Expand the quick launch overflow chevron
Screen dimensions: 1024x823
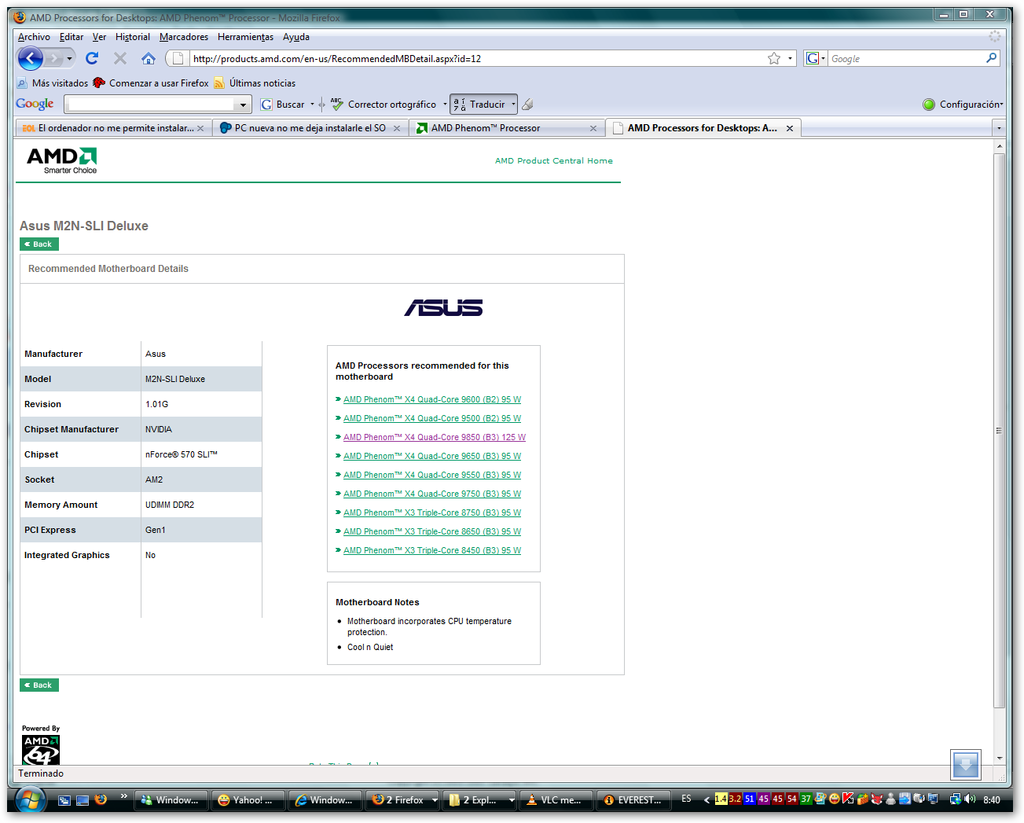tap(123, 796)
